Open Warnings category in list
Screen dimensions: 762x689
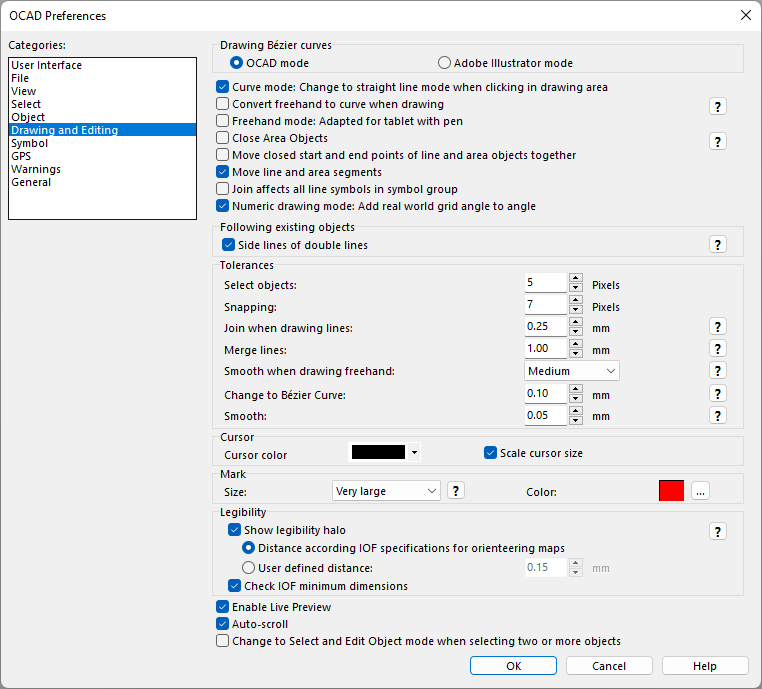coord(103,169)
